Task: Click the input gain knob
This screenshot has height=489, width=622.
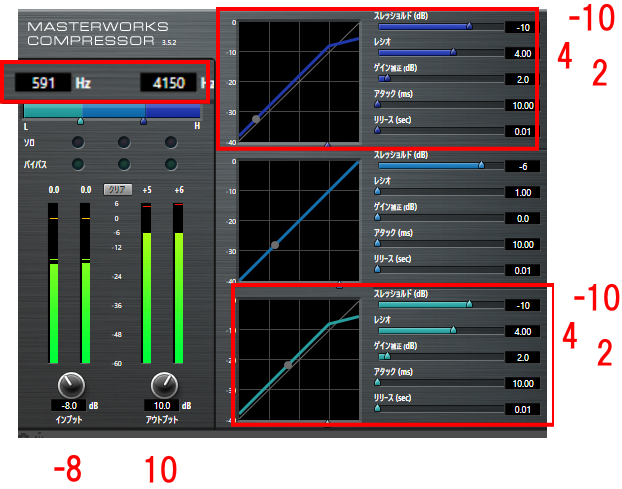Action: coord(71,385)
